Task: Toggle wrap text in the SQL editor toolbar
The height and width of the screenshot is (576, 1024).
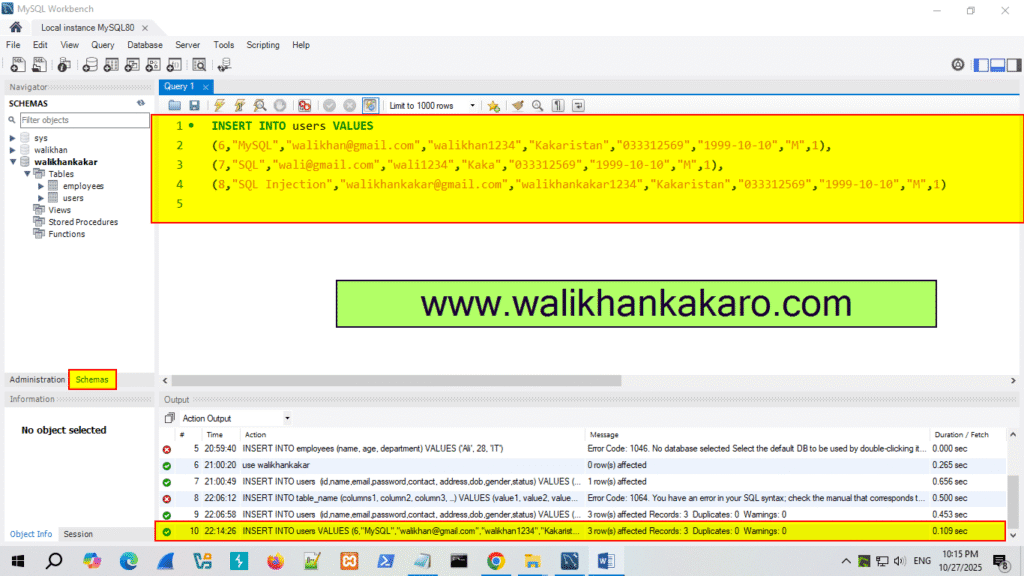Action: [580, 105]
